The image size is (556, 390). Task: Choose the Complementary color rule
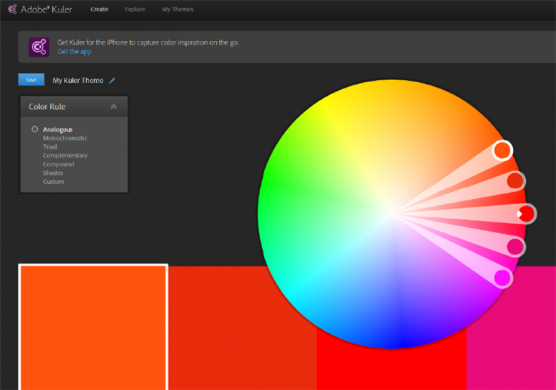[x=65, y=155]
